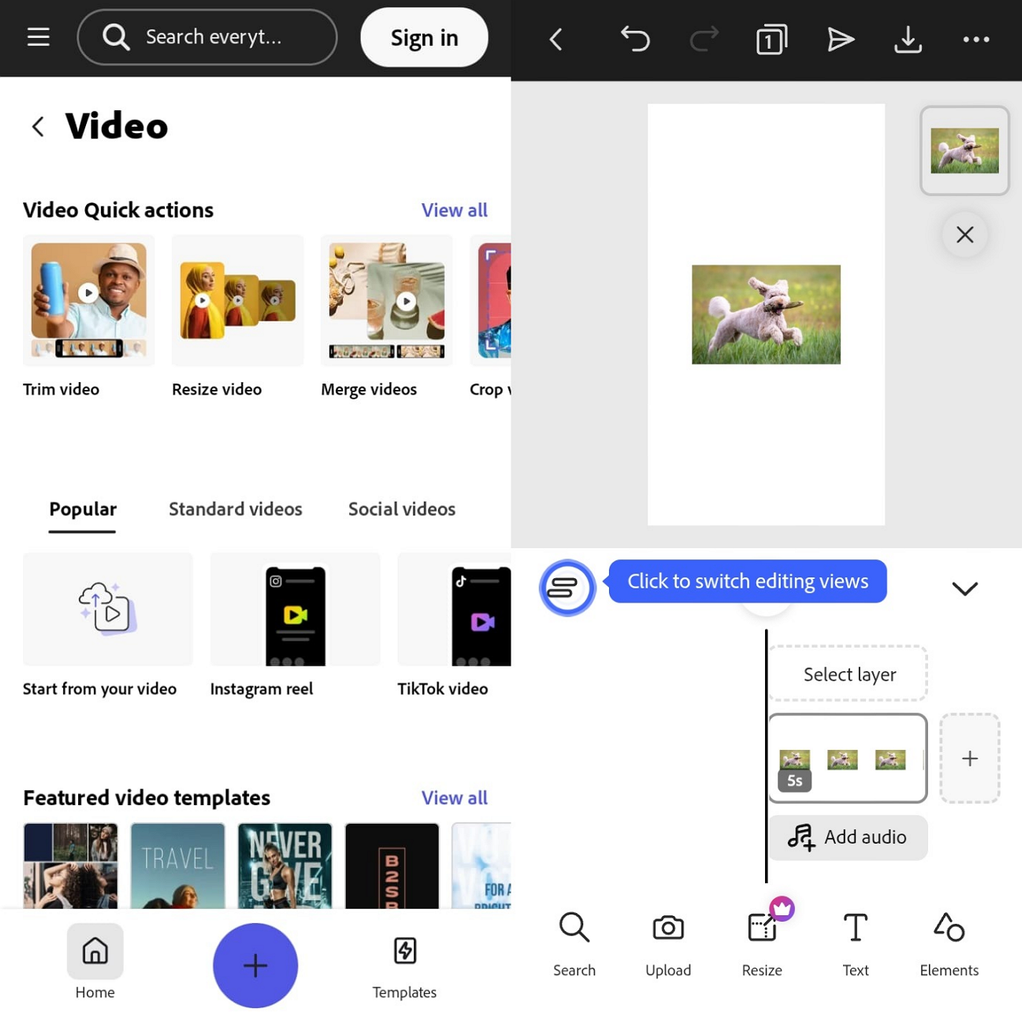1022x1024 pixels.
Task: View all Featured video templates
Action: (455, 798)
